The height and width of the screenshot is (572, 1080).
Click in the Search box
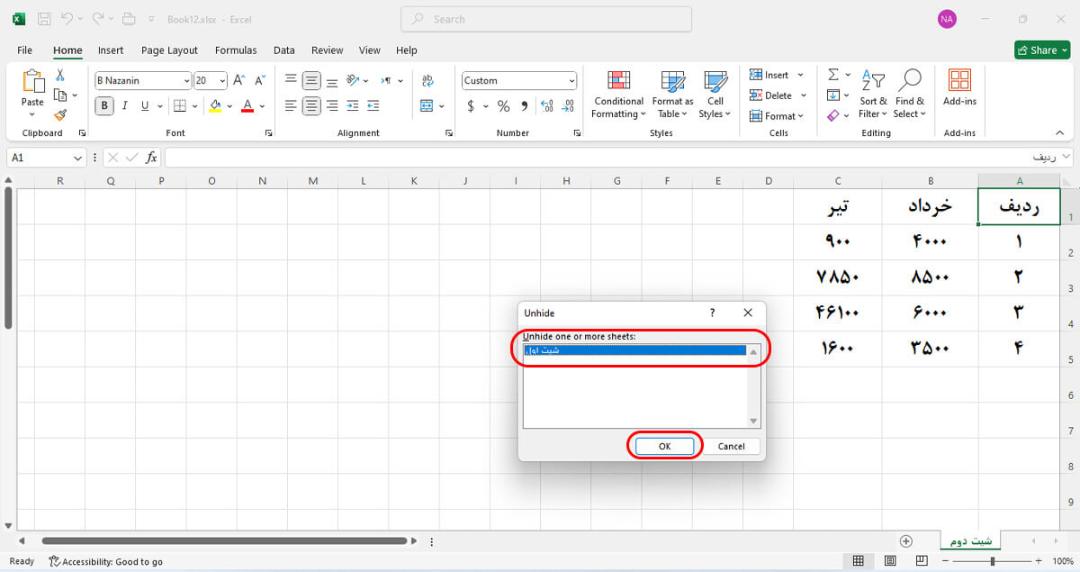click(x=546, y=19)
